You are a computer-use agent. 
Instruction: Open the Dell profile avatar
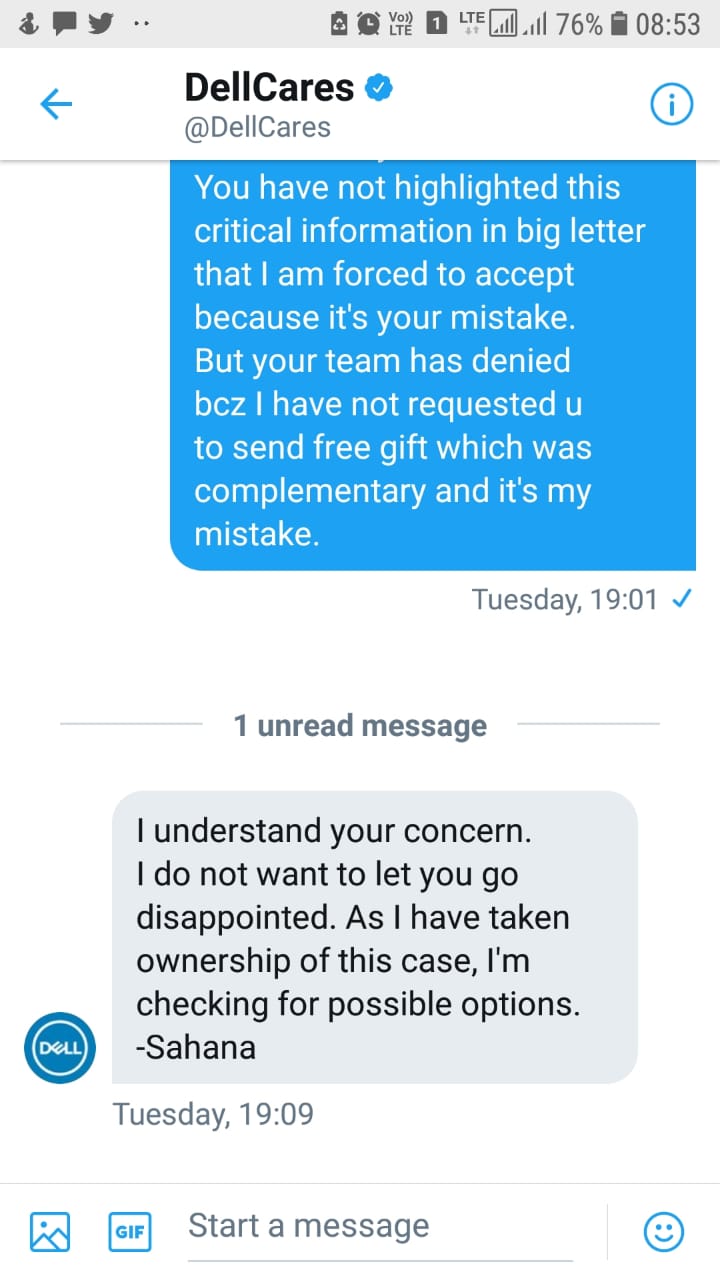click(59, 1047)
